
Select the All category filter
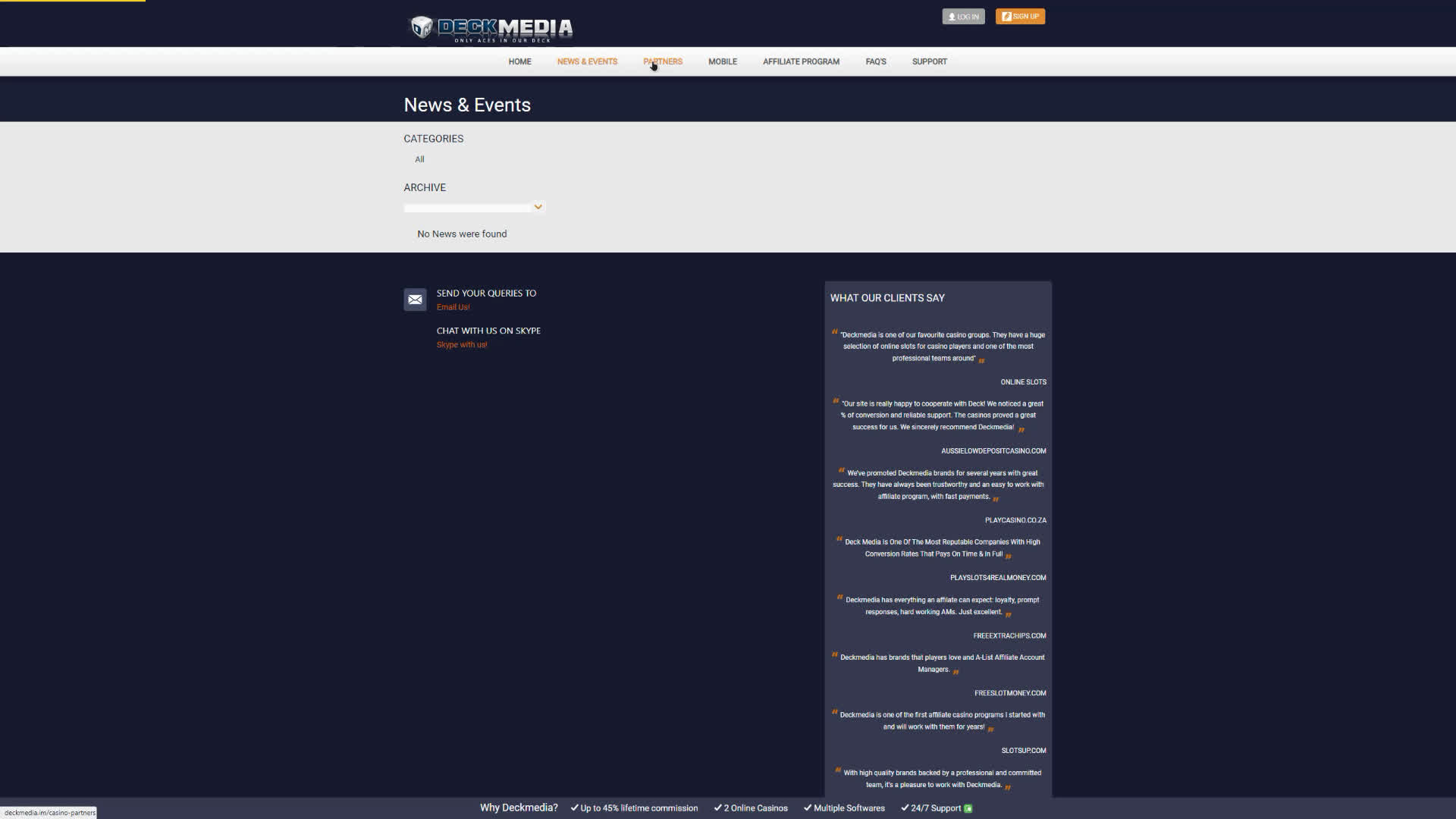coord(419,159)
